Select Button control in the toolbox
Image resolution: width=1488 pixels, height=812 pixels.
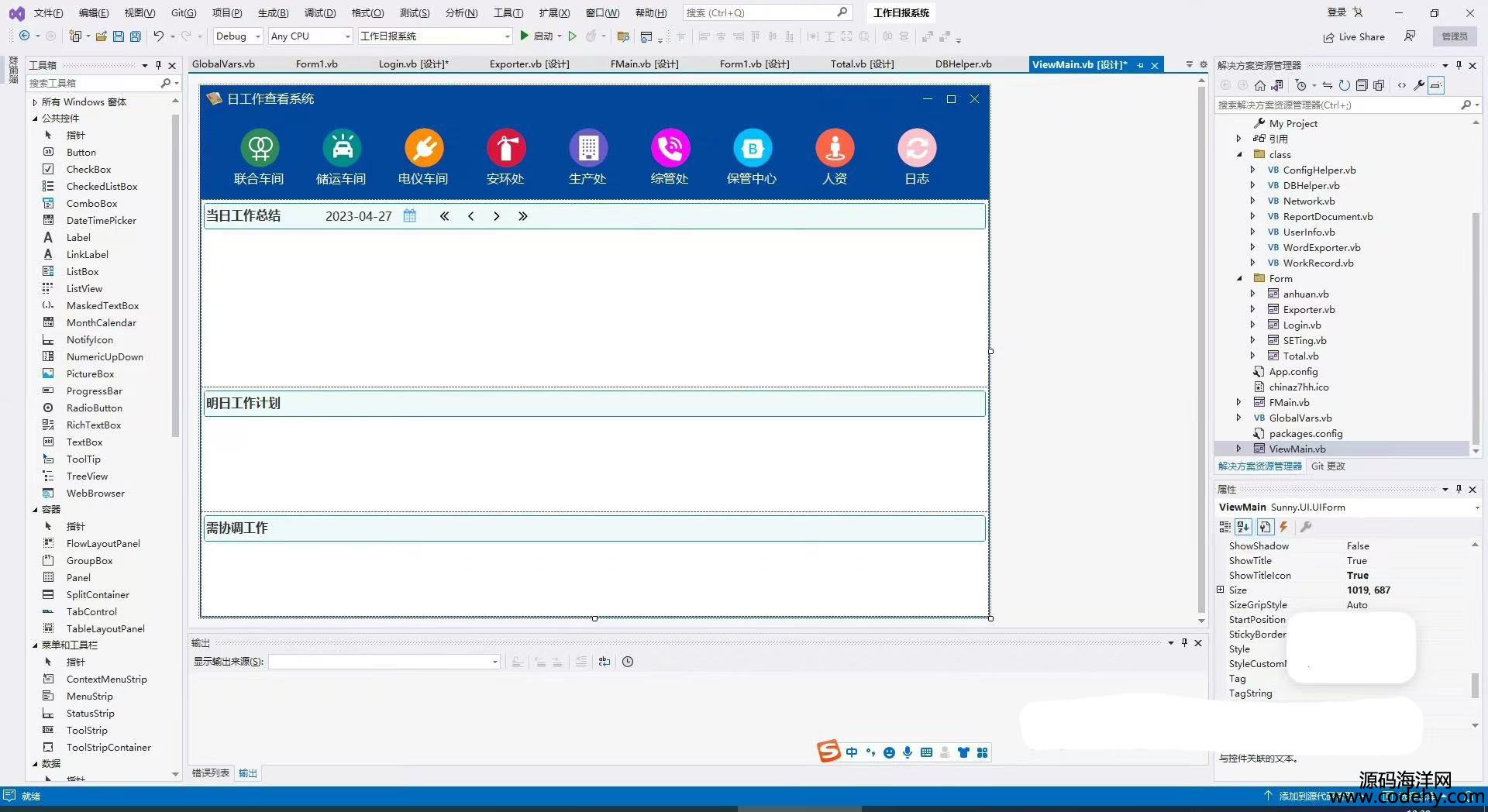pyautogui.click(x=81, y=152)
